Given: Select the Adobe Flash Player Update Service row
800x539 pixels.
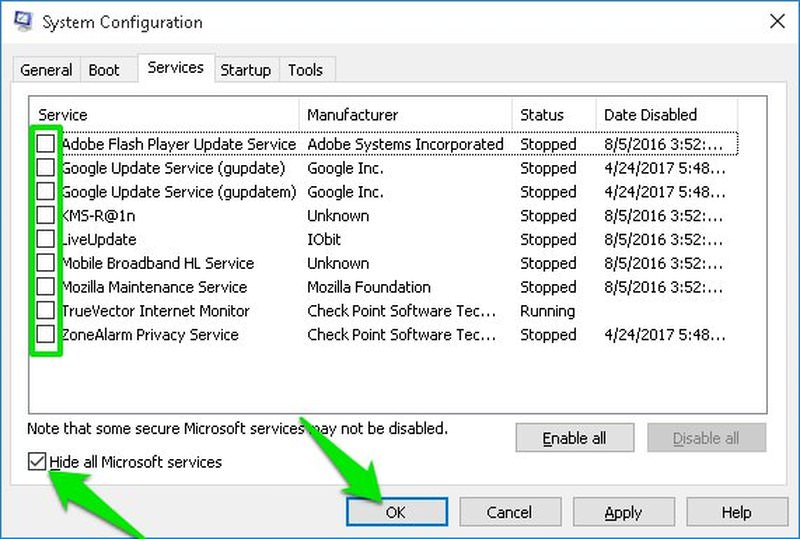Looking at the screenshot, I should (x=387, y=144).
